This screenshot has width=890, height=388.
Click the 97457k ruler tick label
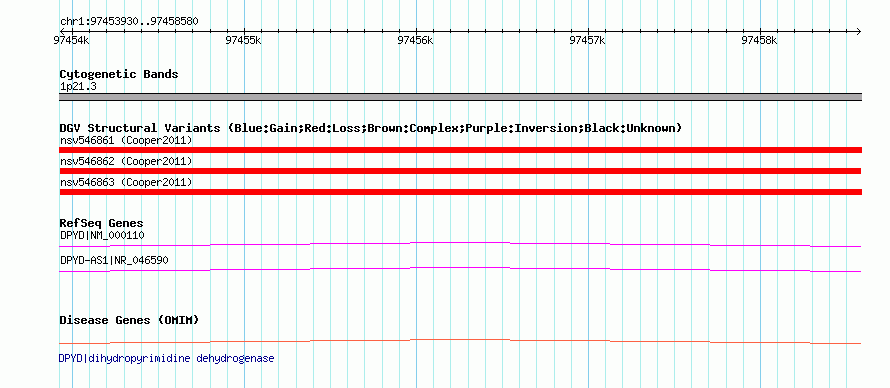click(x=587, y=40)
